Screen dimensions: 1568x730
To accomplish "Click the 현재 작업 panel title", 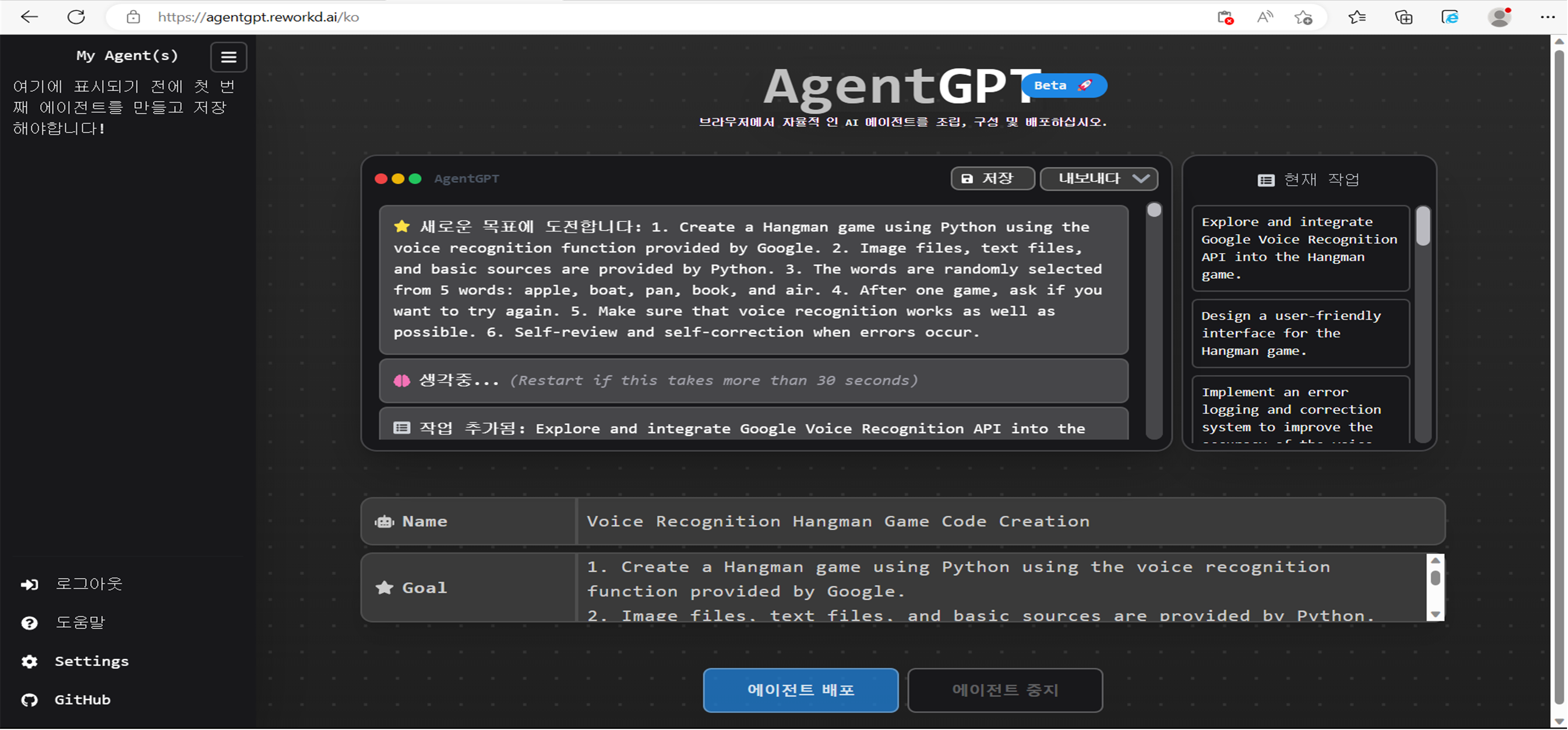I will click(1321, 180).
